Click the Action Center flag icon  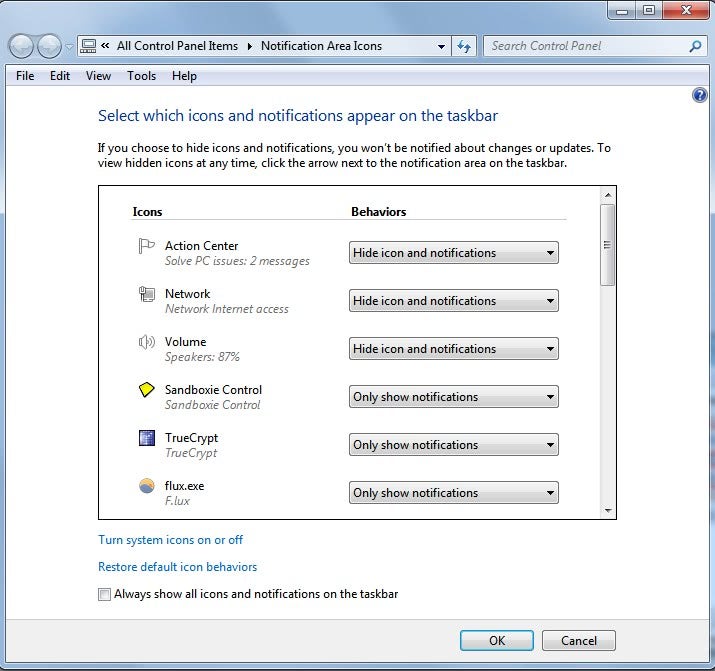146,246
